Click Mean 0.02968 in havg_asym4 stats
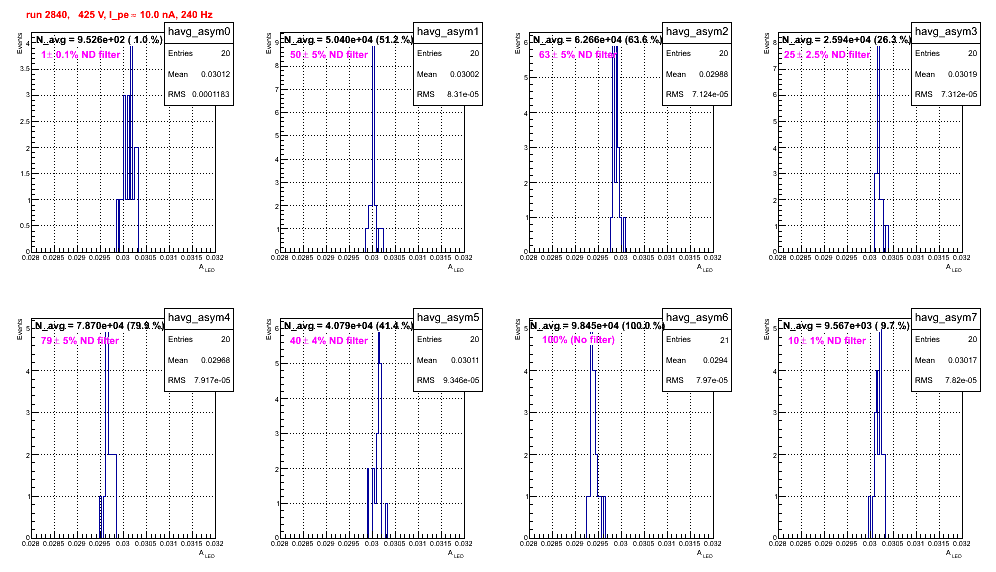Screen dimensions: 996x572 [x=199, y=360]
